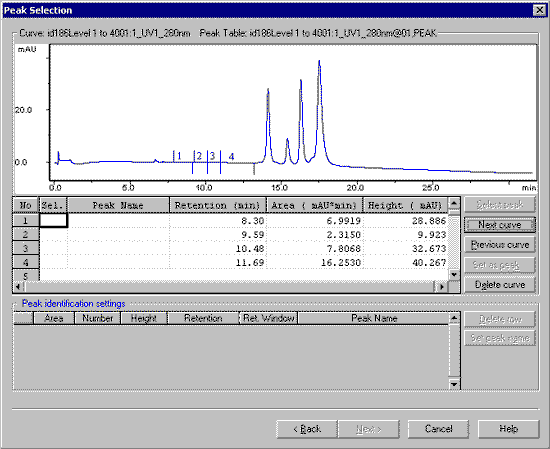Select row header number 2
This screenshot has width=550, height=449.
(x=25, y=234)
